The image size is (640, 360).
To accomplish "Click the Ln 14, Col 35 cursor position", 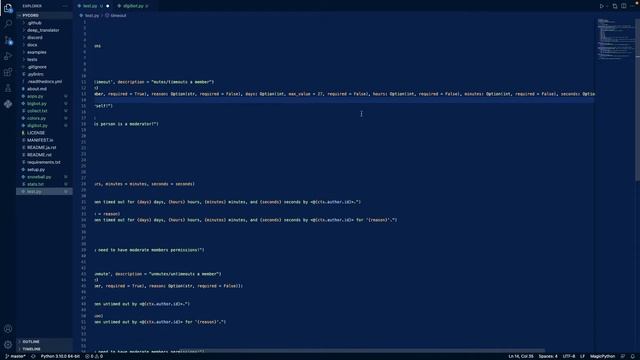I will click(521, 356).
